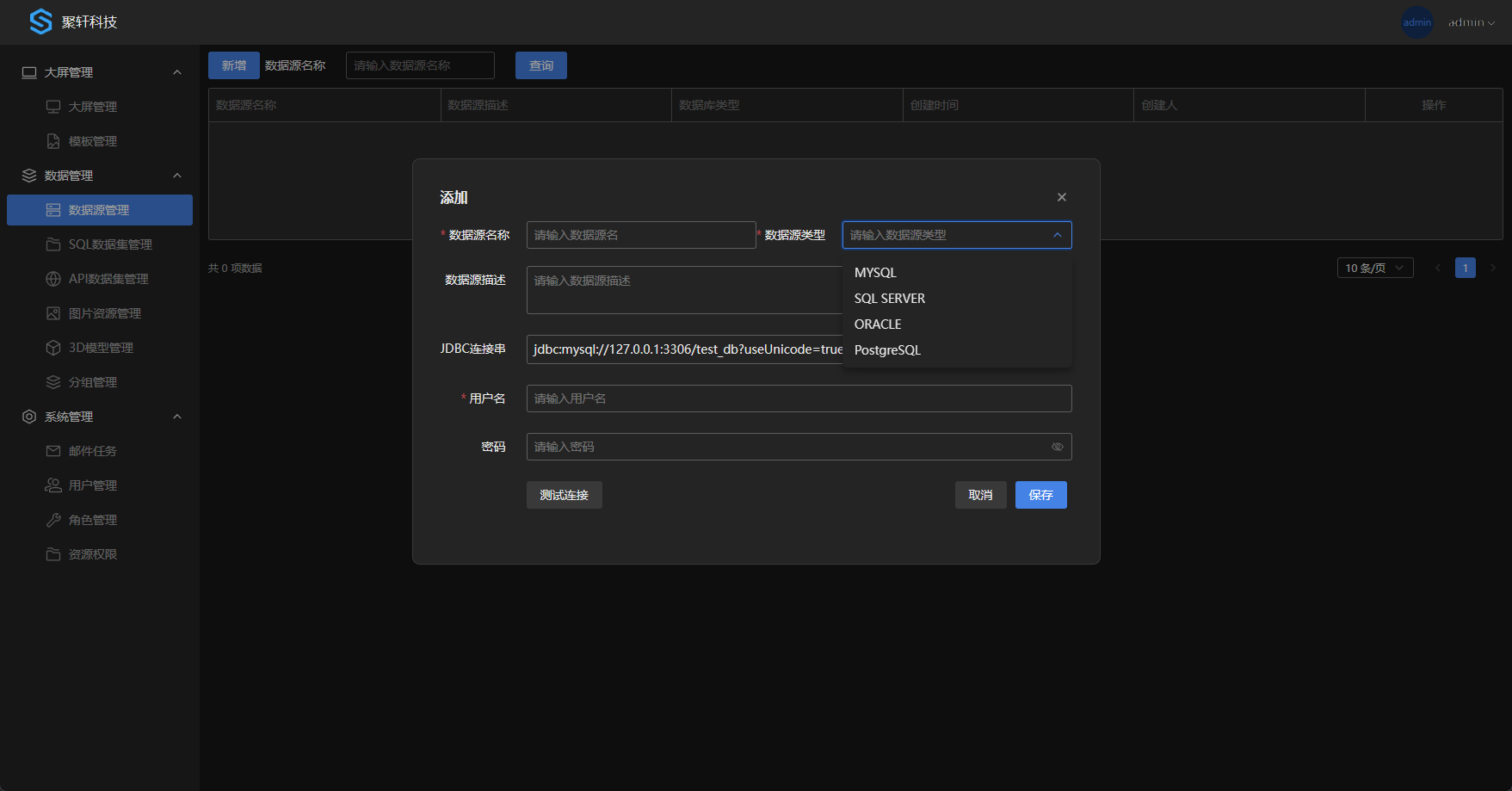1512x791 pixels.
Task: Click the admin avatar circle
Action: (1416, 22)
